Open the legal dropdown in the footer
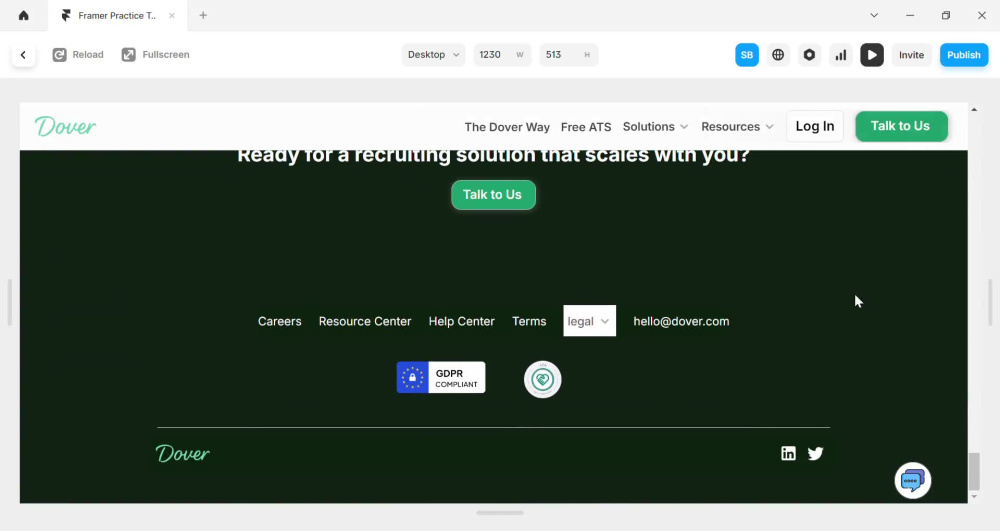This screenshot has height=531, width=1000. 589,321
